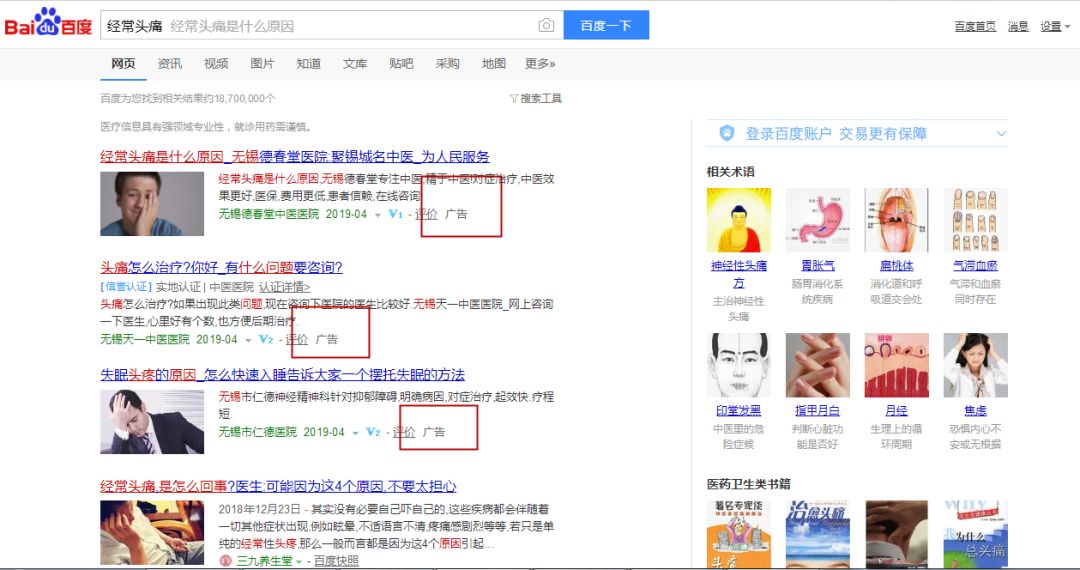Switch to 网页 tab
The image size is (1080, 570).
coord(123,63)
